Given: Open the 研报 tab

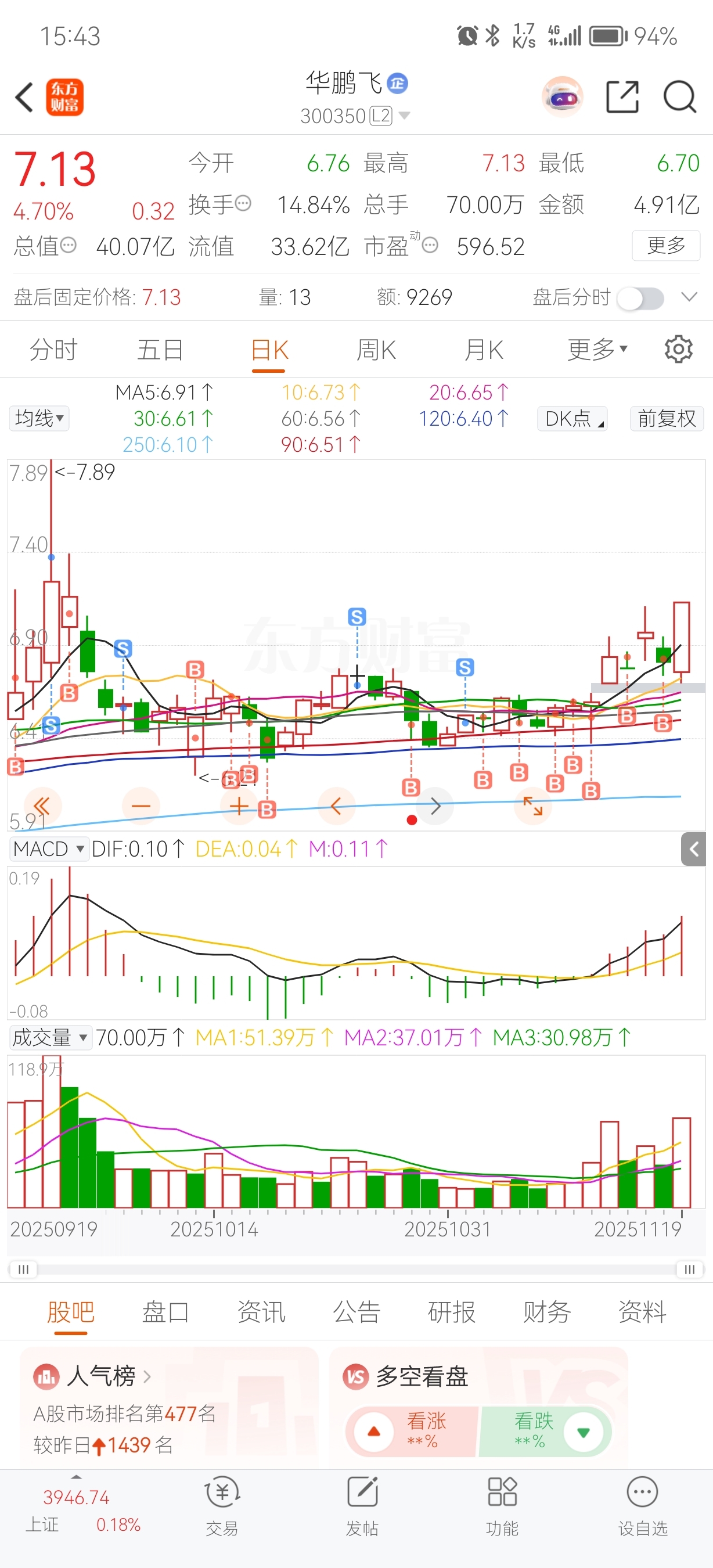Looking at the screenshot, I should tap(451, 1312).
